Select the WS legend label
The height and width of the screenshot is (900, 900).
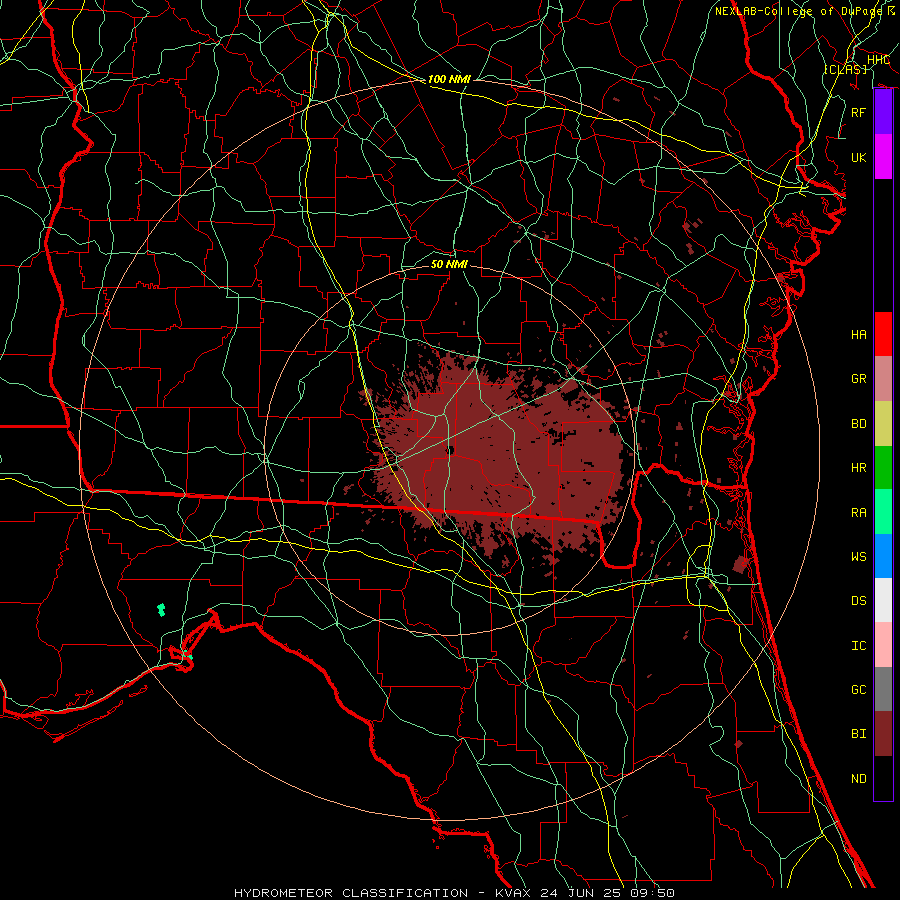click(859, 557)
